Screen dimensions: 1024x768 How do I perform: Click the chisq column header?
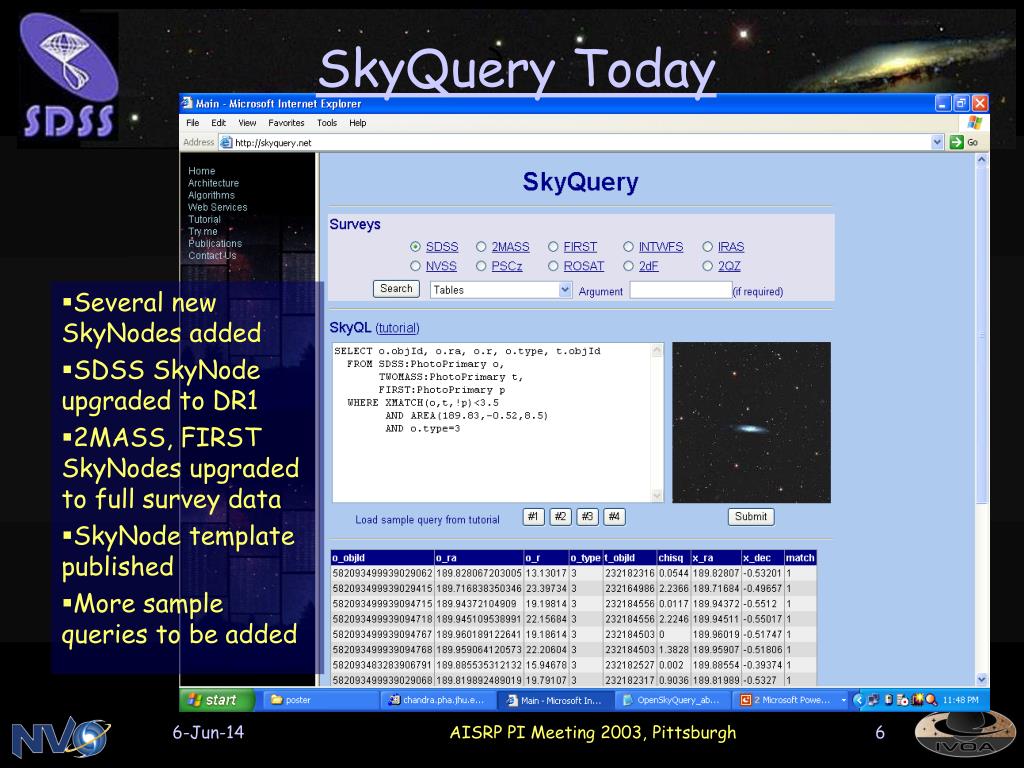point(673,558)
